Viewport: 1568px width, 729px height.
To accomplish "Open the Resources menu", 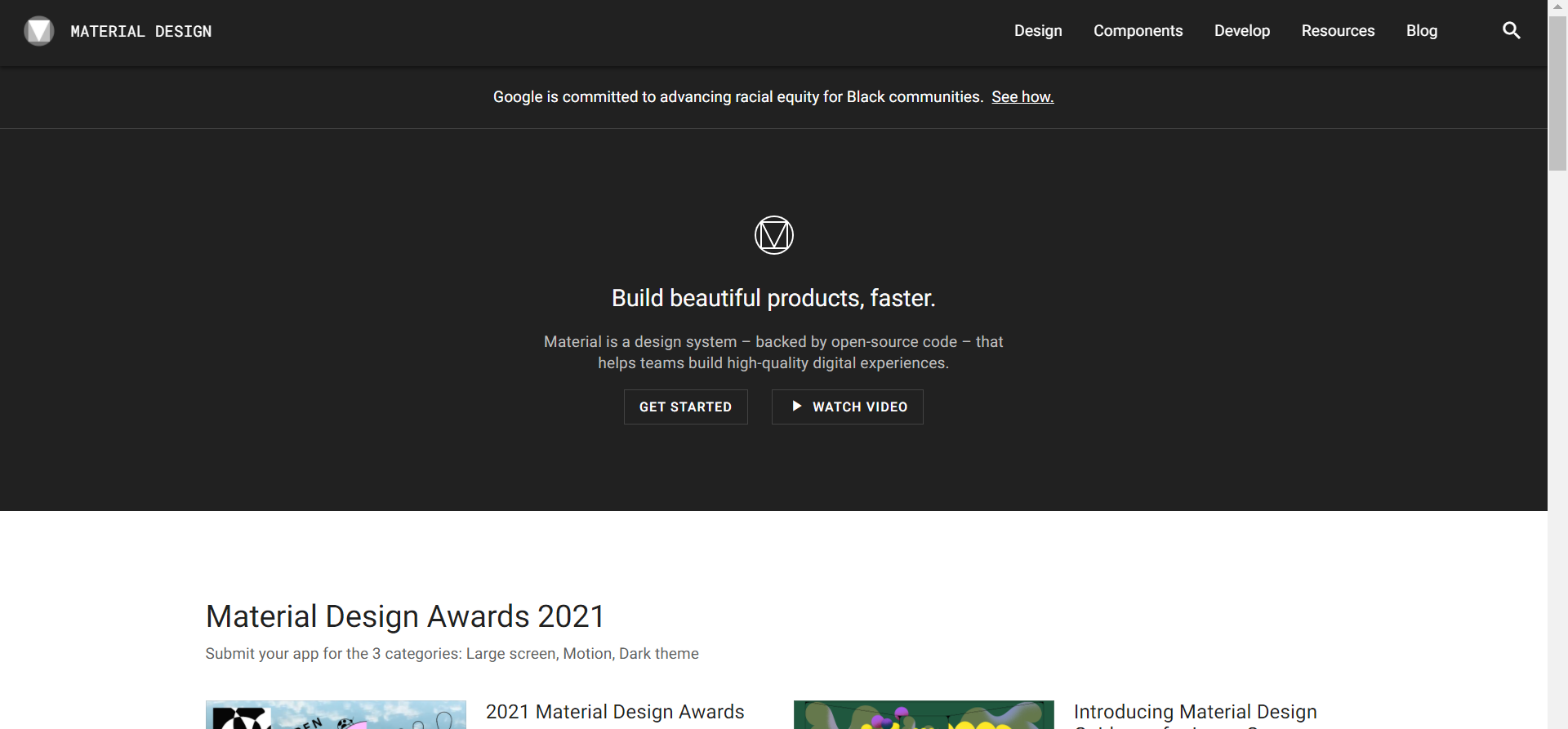I will click(x=1338, y=31).
